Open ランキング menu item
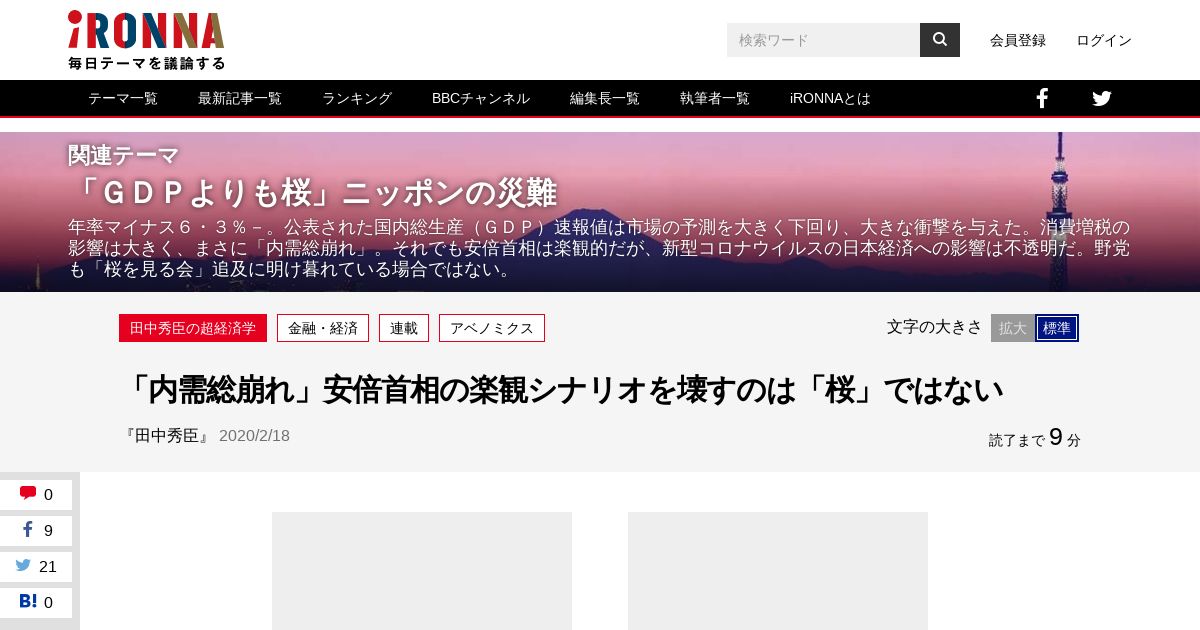The height and width of the screenshot is (630, 1200). (357, 98)
